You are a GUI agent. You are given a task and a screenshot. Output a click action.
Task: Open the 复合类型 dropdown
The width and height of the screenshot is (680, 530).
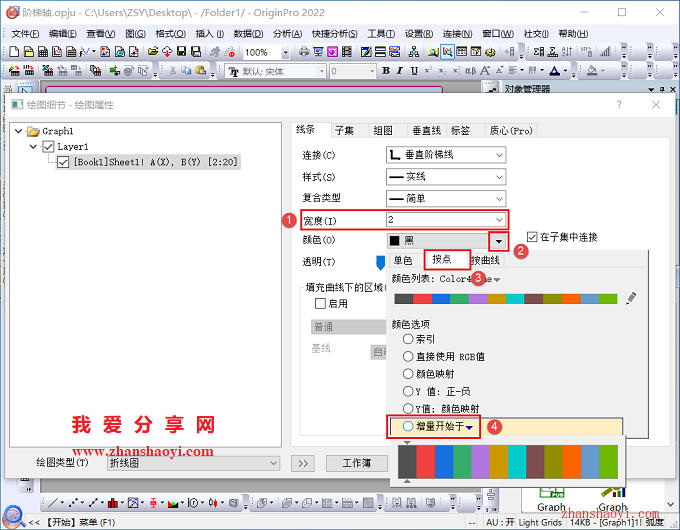coord(446,199)
